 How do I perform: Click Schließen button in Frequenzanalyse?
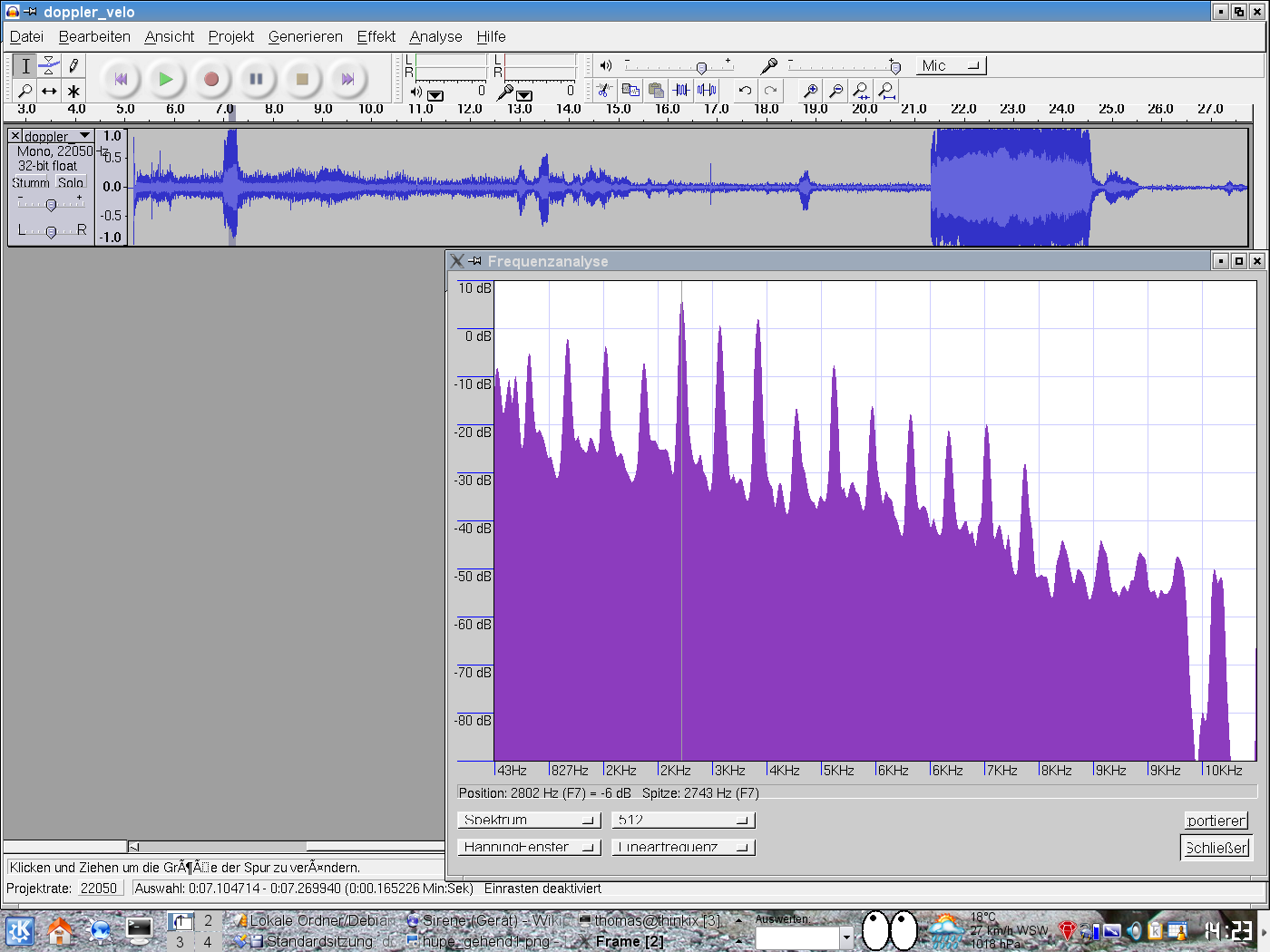pos(1216,848)
